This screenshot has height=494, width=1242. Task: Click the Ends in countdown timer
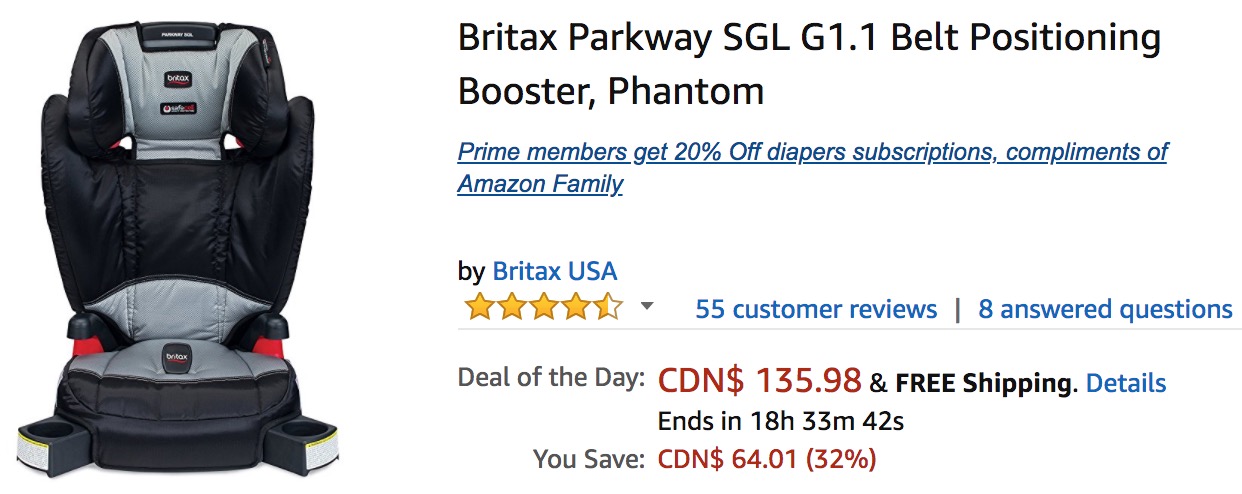pyautogui.click(x=780, y=421)
